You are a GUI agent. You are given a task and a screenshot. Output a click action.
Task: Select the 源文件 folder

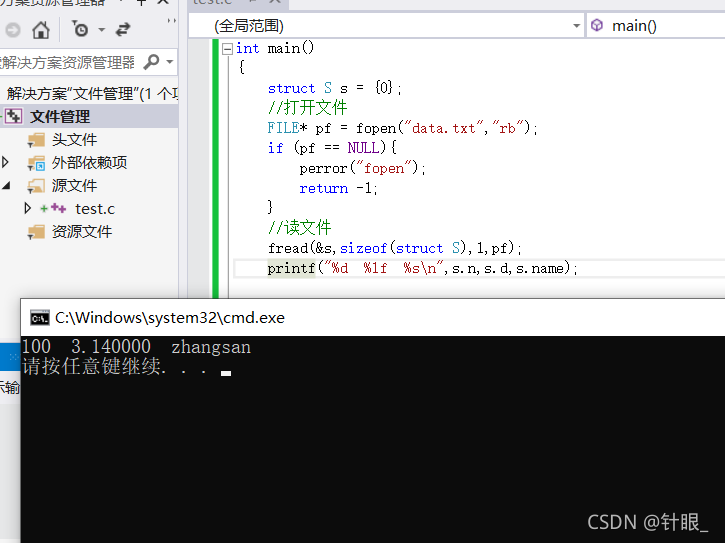[74, 186]
